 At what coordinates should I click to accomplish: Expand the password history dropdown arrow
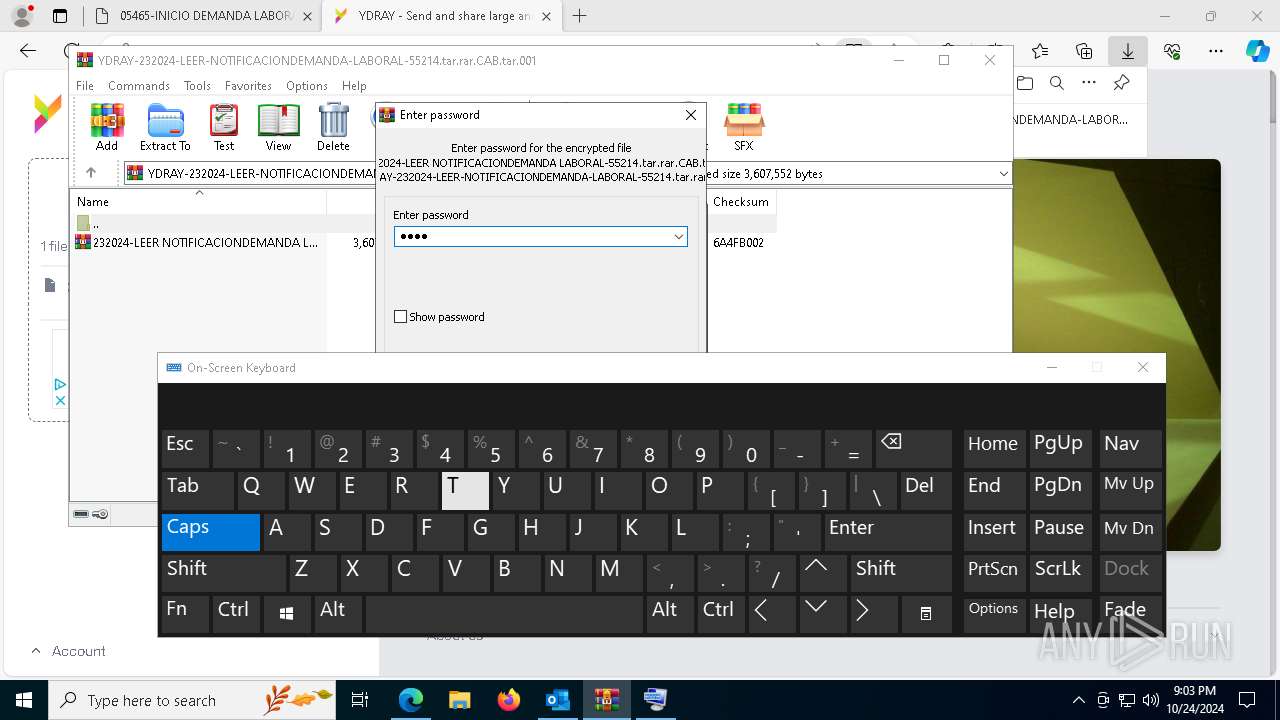click(x=679, y=236)
